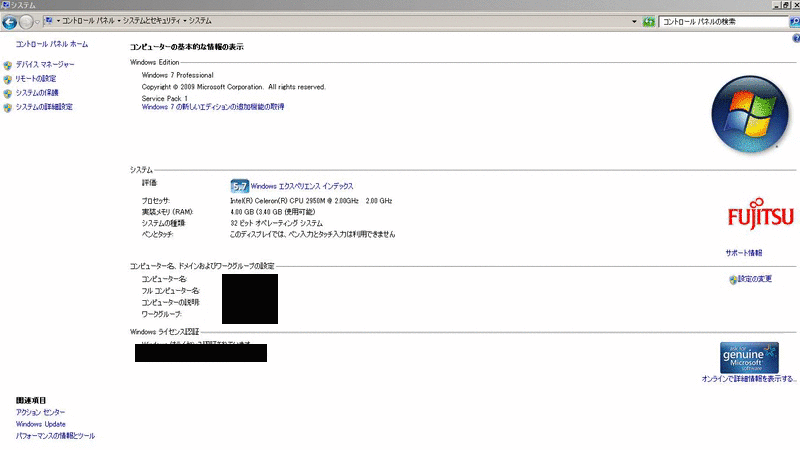Image resolution: width=800 pixels, height=450 pixels.
Task: Open システムの保護 link
Action: pos(37,93)
